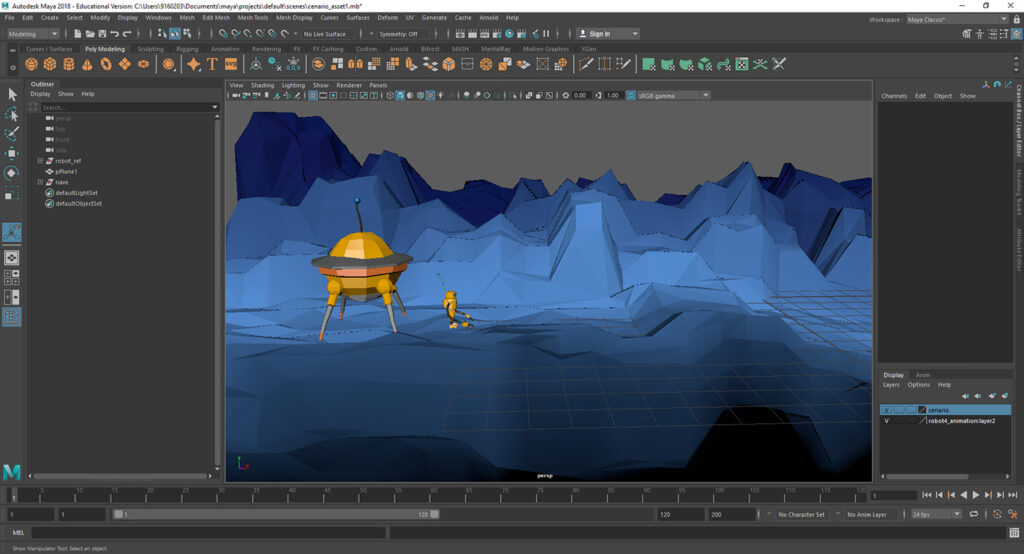Click the polygon sphere shelf icon
Screen dimensions: 1024x554
click(33, 64)
